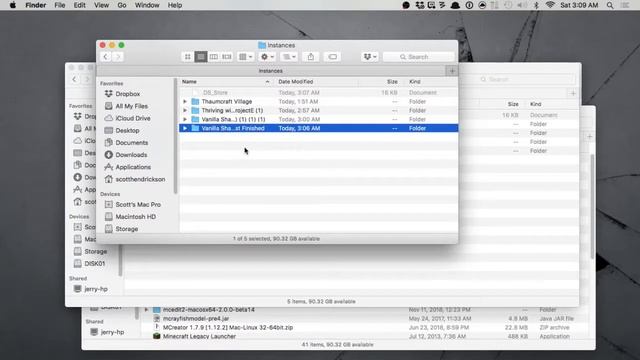Click the Search field in Instances window
This screenshot has height=360, width=640.
tap(418, 57)
